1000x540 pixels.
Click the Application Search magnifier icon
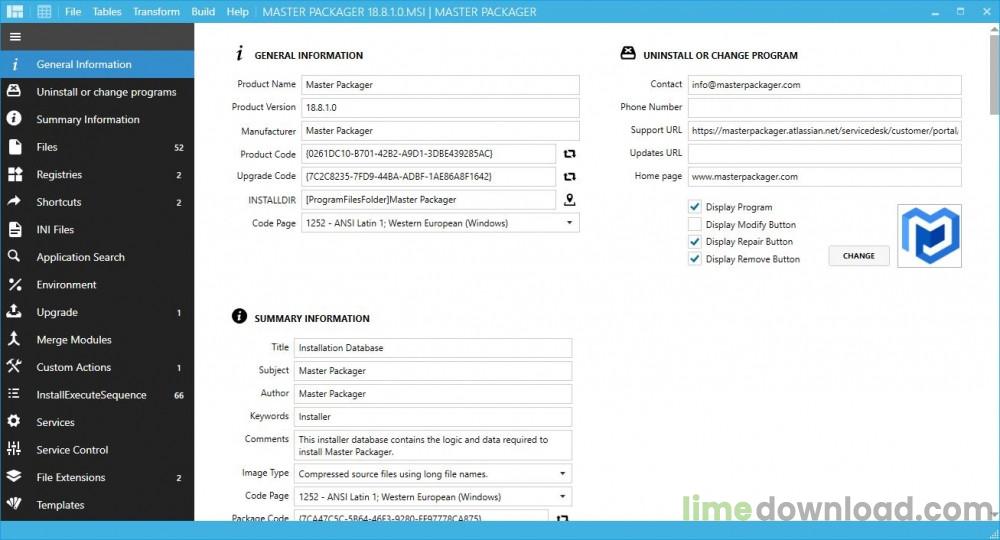[14, 256]
